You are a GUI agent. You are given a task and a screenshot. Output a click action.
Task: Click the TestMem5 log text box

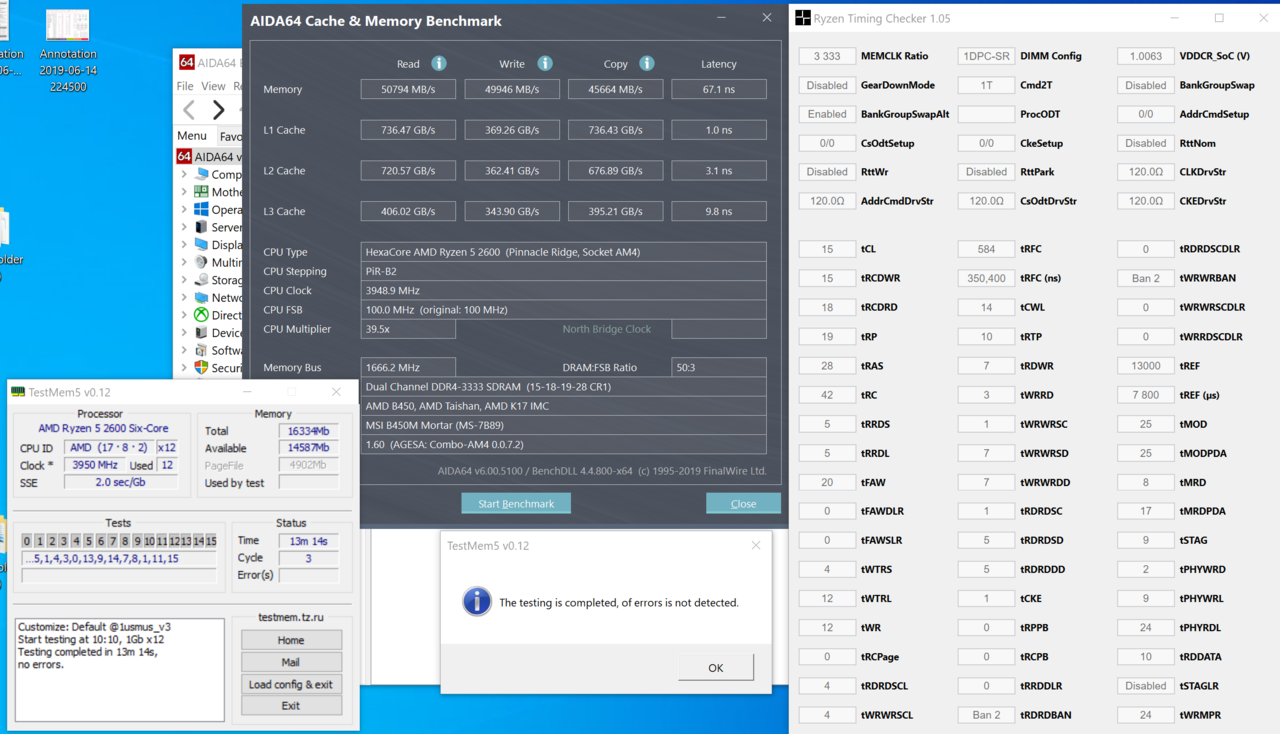click(120, 669)
